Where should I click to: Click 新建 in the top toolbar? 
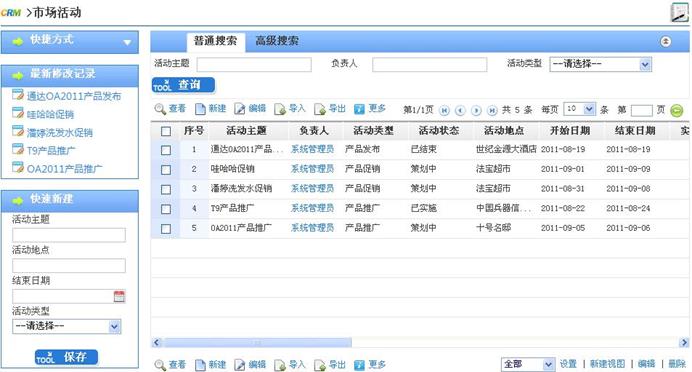point(211,109)
